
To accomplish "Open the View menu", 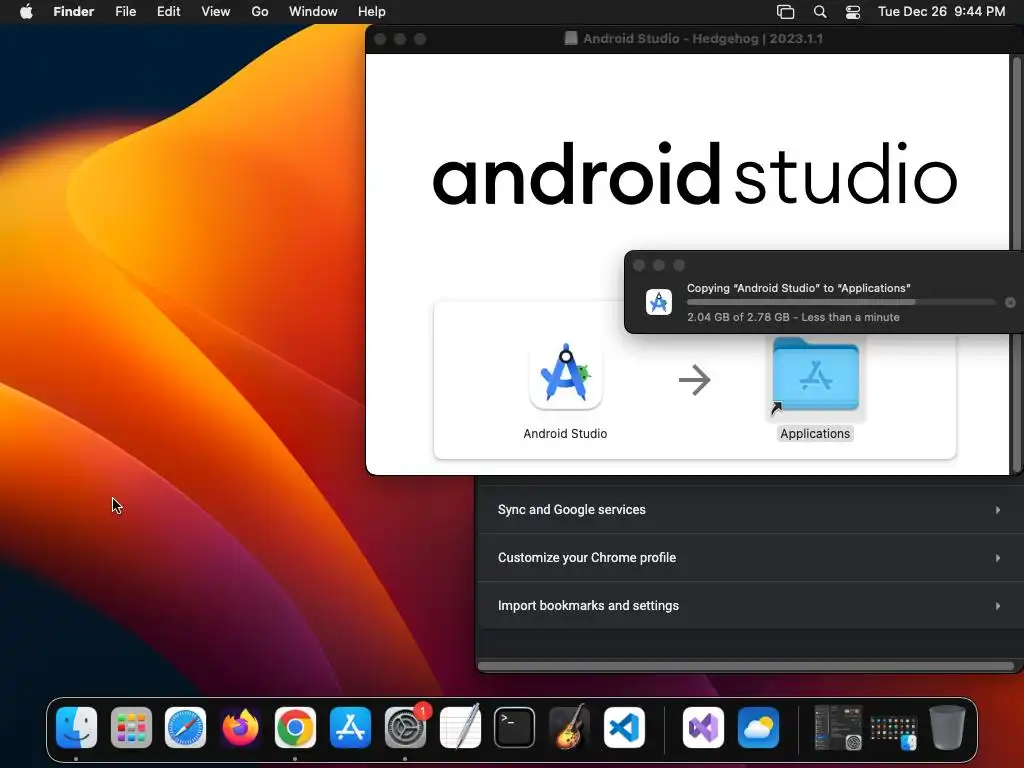I will tap(216, 12).
